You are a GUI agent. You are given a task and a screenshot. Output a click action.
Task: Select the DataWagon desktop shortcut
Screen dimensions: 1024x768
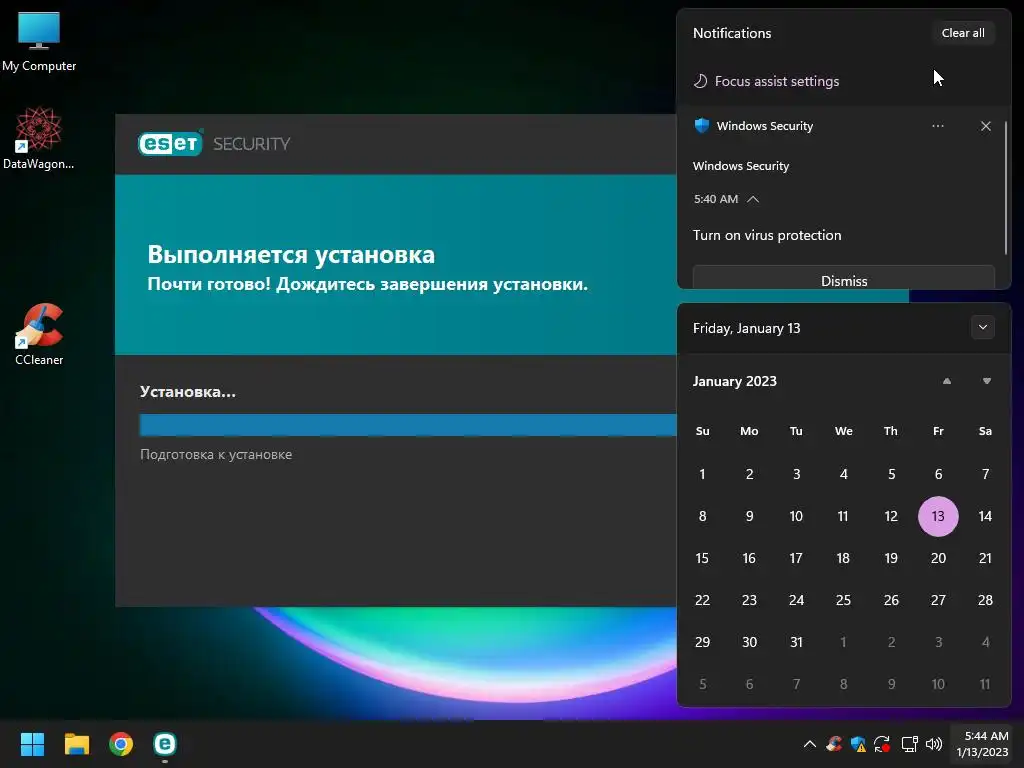coord(39,138)
